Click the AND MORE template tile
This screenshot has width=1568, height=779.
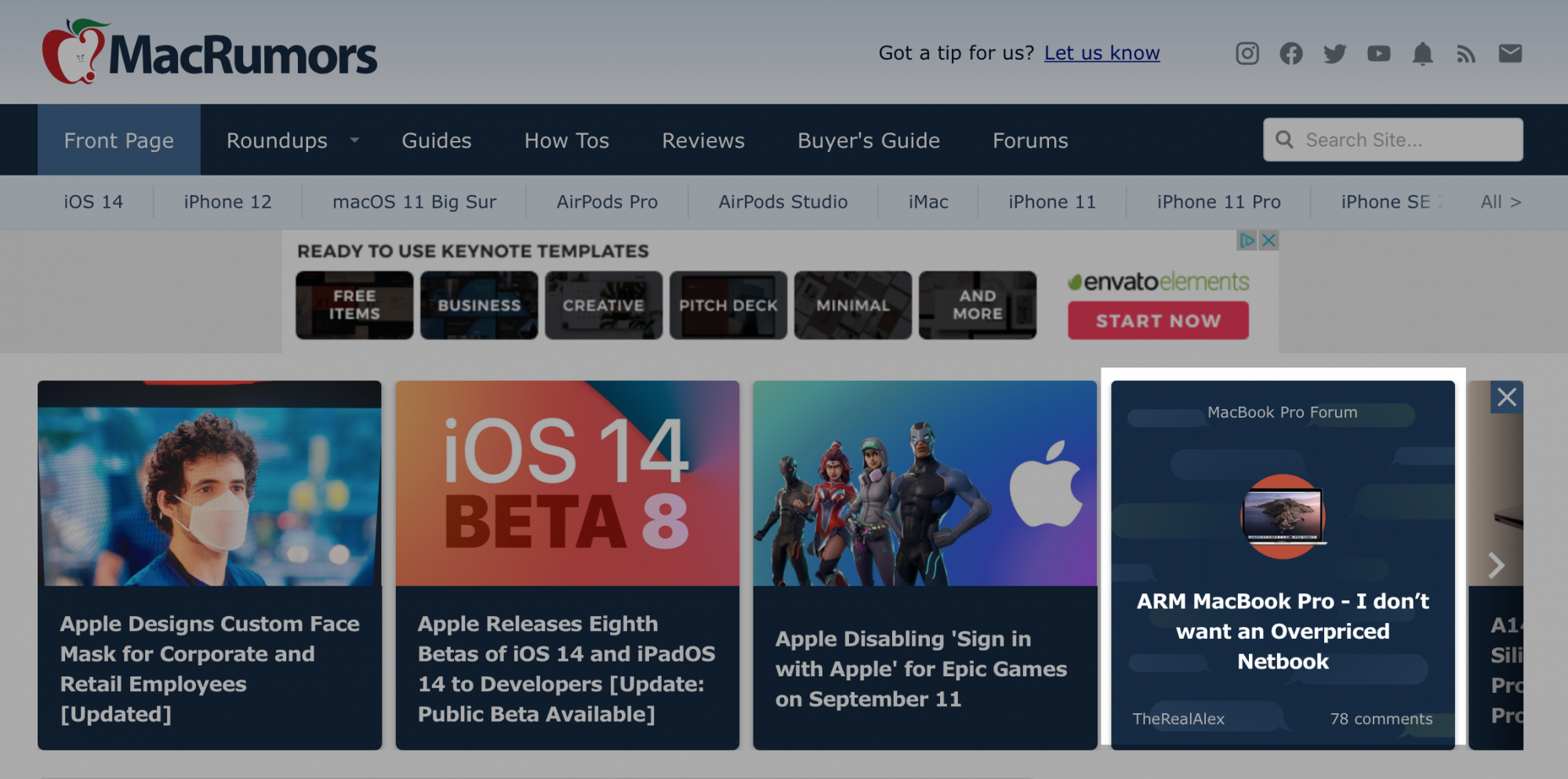pyautogui.click(x=978, y=305)
